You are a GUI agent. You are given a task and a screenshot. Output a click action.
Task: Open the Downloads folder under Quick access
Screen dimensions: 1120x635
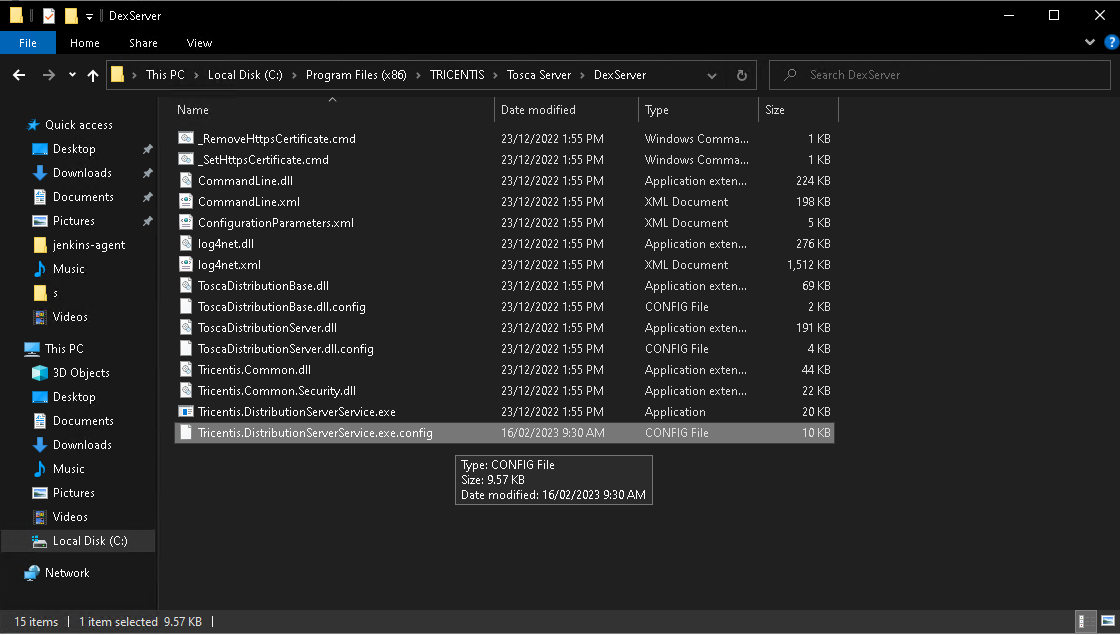82,173
